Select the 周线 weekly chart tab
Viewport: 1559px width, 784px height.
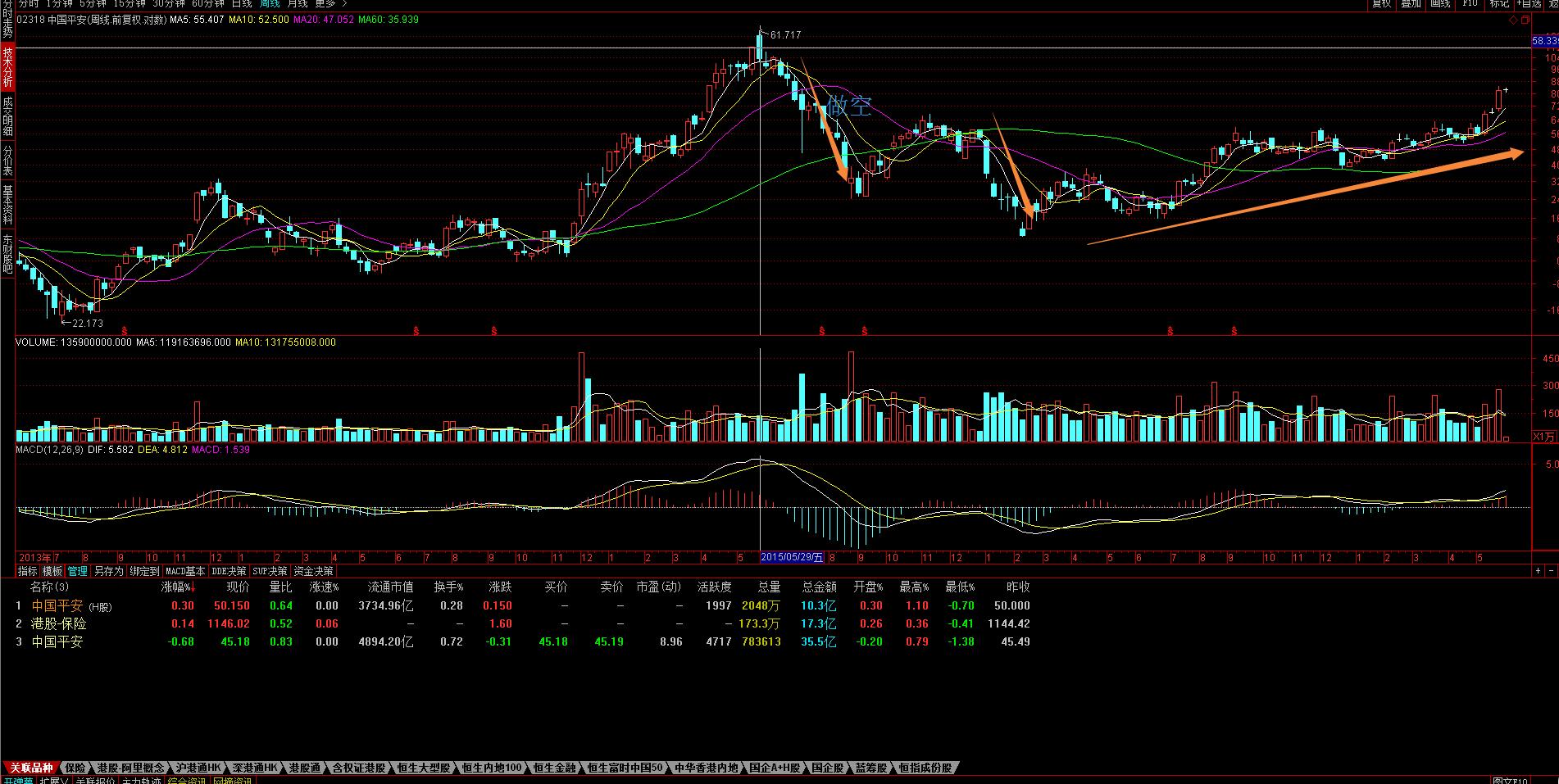(270, 4)
